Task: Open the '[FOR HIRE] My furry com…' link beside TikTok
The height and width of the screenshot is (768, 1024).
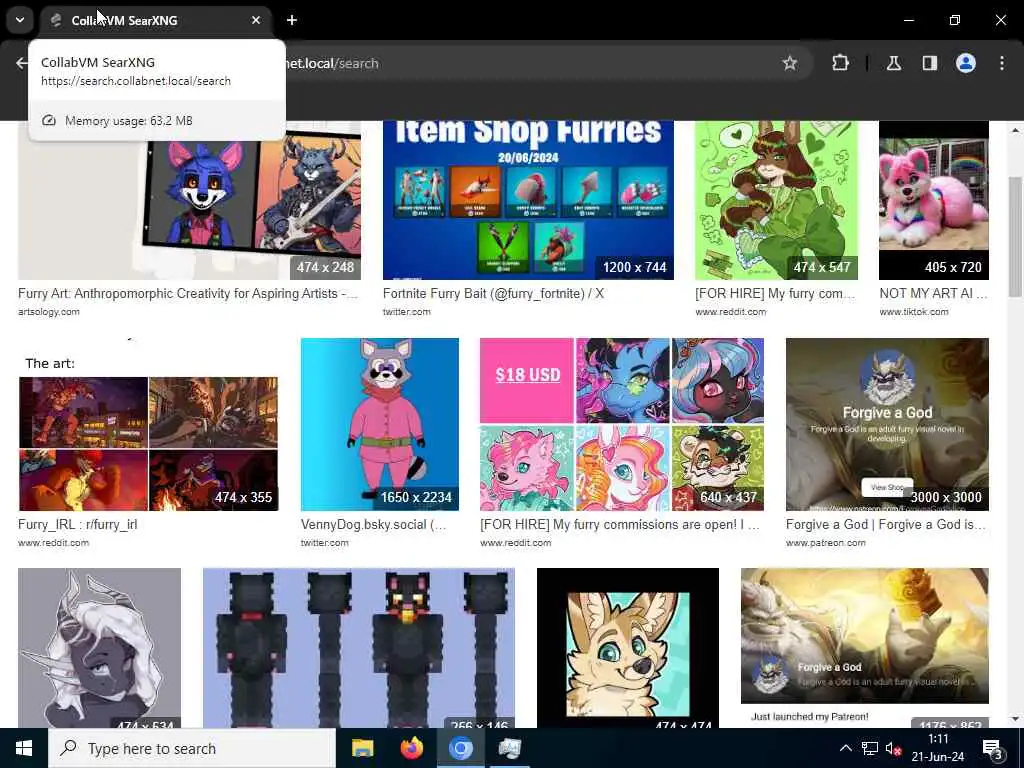Action: click(x=775, y=294)
